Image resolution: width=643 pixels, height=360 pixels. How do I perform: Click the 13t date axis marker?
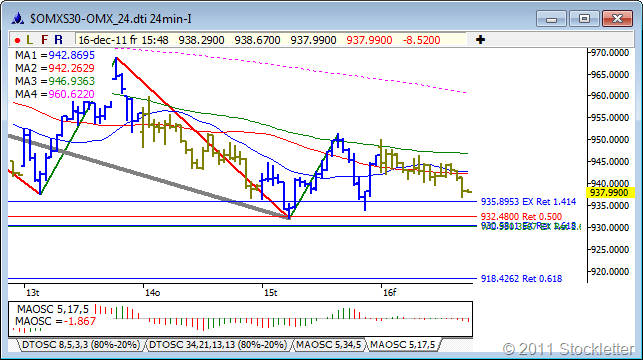tap(33, 293)
